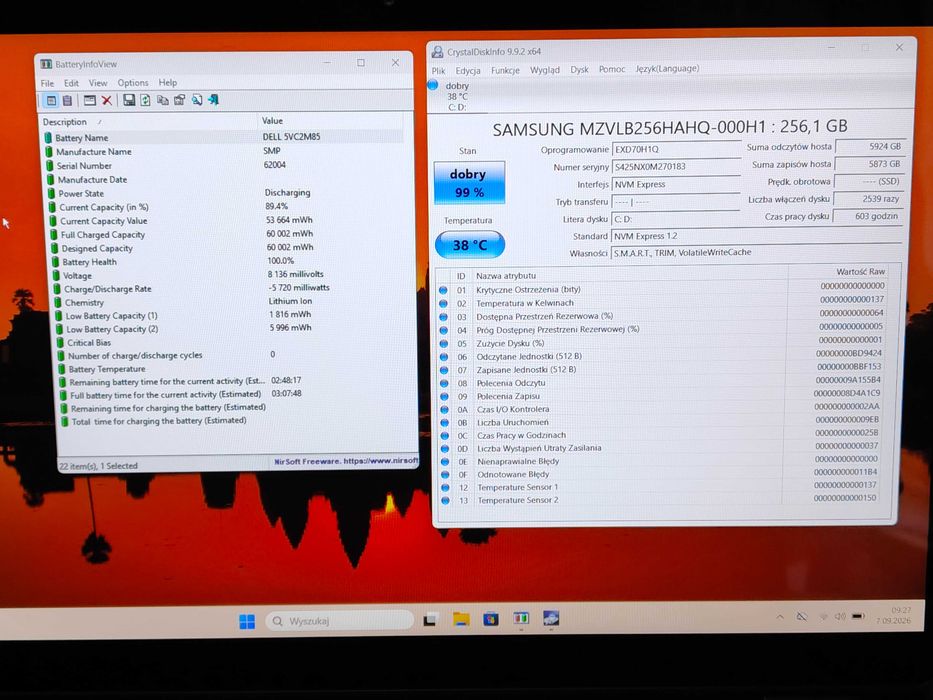Click the dobry 99 % health status button
The width and height of the screenshot is (933, 700).
point(469,183)
